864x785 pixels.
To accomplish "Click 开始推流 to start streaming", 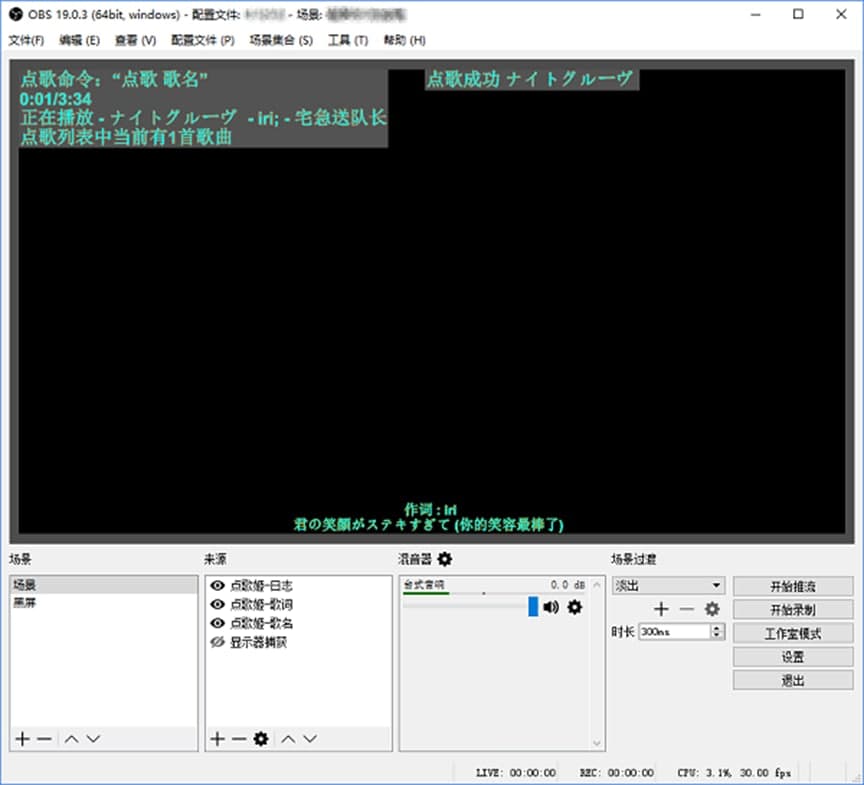I will tap(793, 586).
